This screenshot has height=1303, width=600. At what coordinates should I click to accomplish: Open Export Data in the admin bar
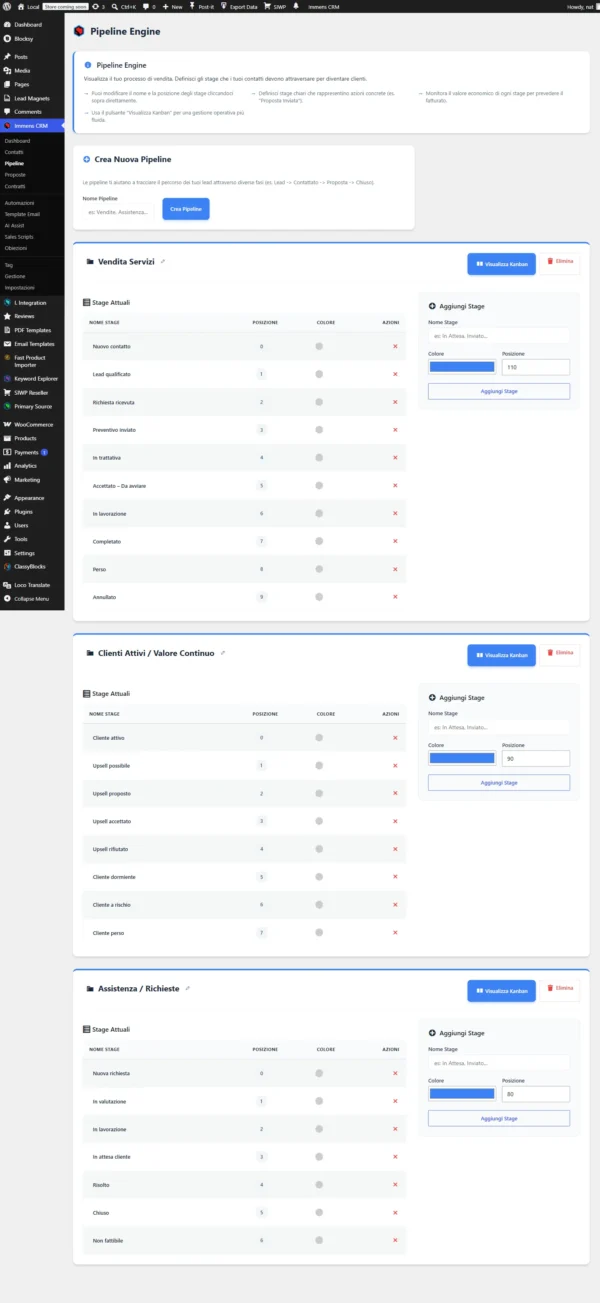tap(238, 6)
